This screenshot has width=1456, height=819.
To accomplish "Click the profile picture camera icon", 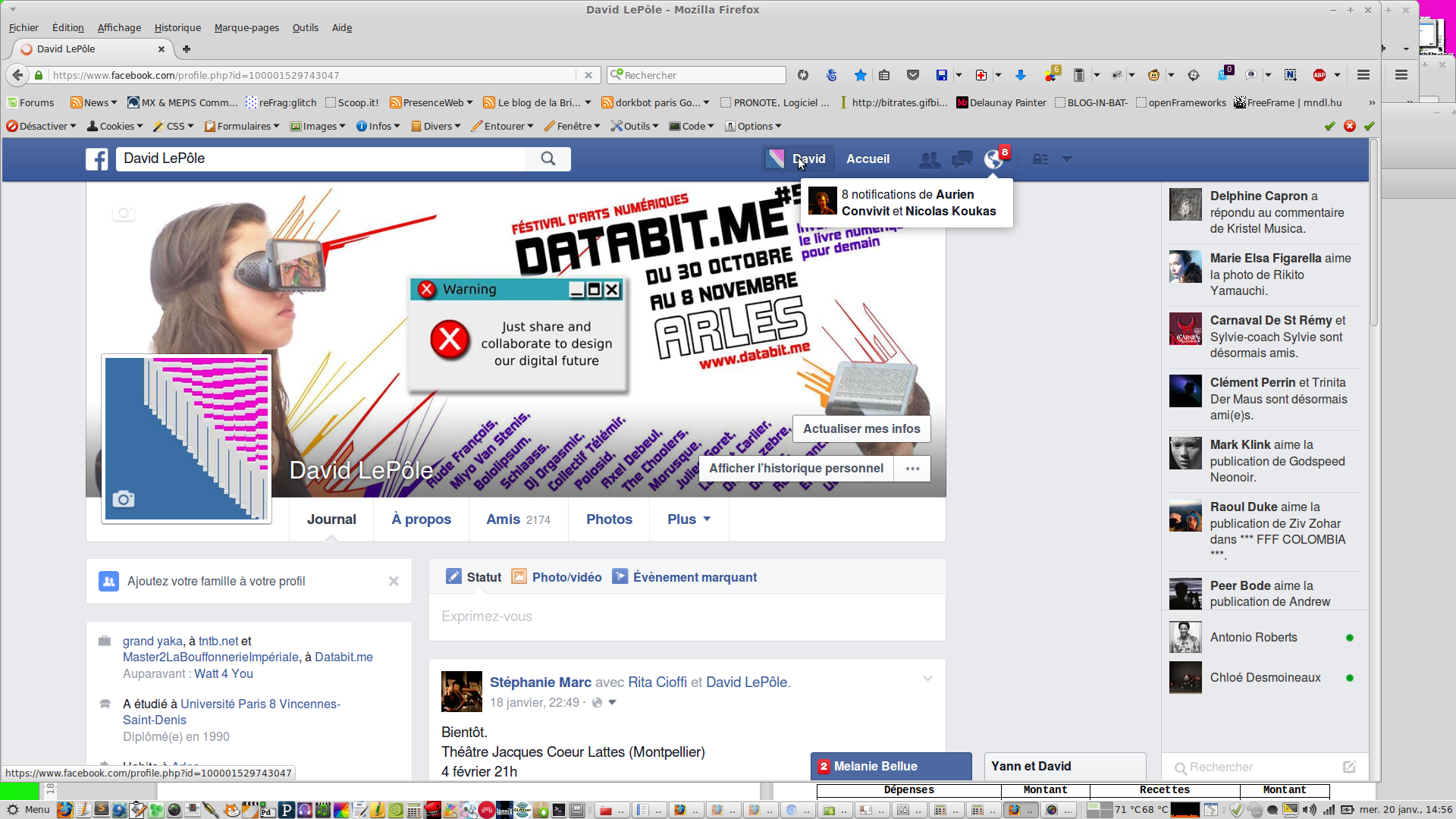I will [124, 499].
